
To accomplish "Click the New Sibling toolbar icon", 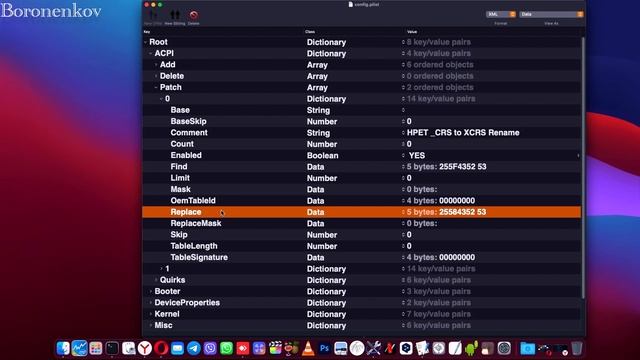I will [x=175, y=15].
